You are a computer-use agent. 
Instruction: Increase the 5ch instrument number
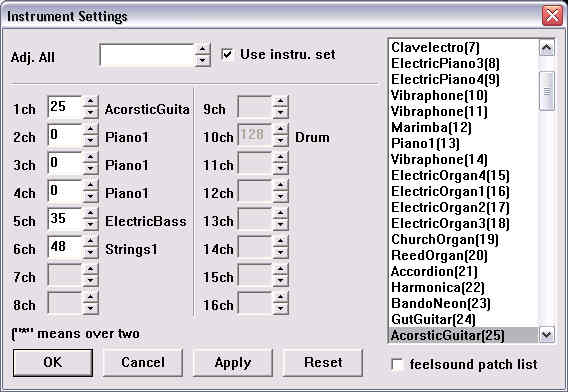(91, 213)
